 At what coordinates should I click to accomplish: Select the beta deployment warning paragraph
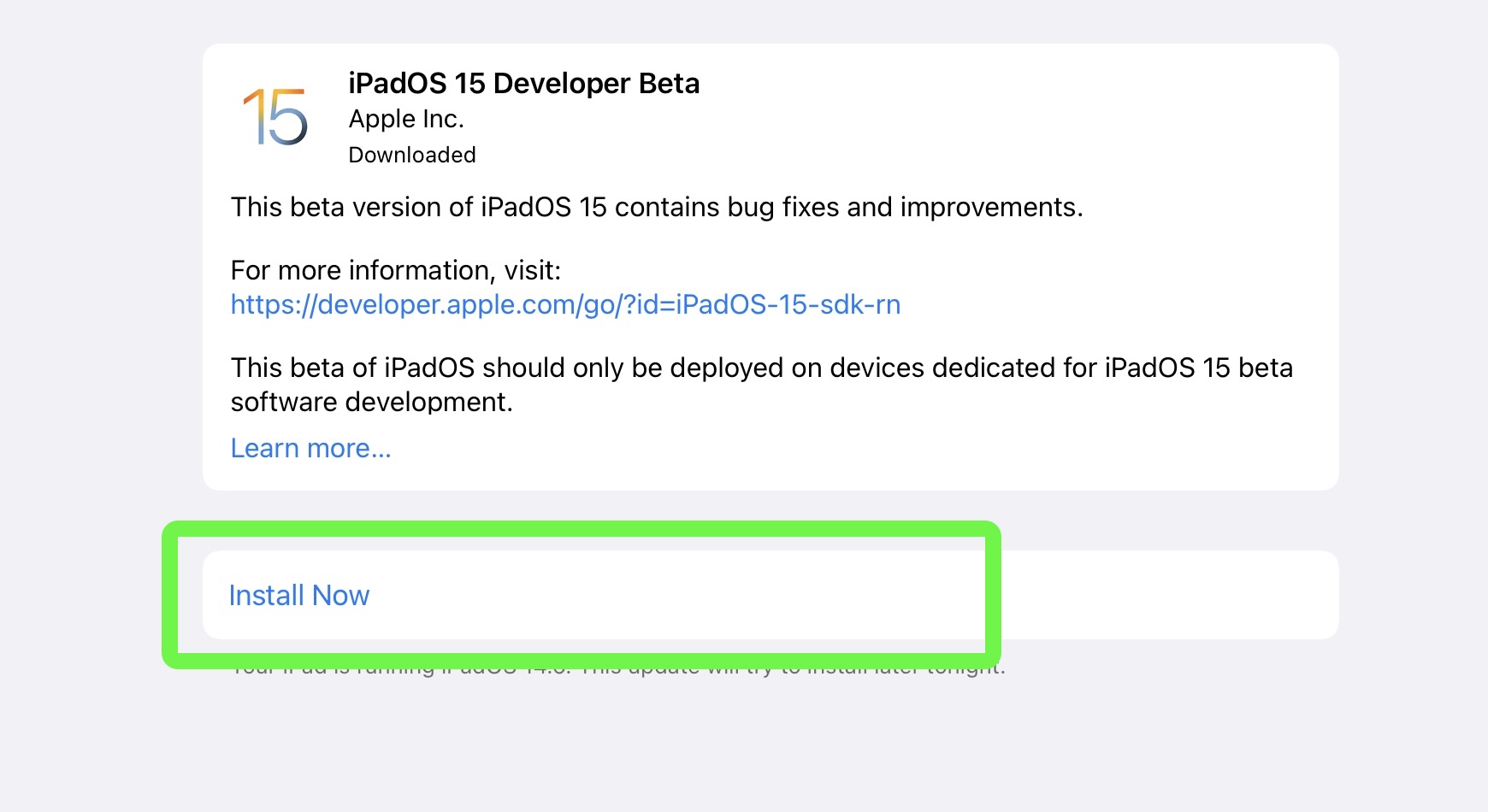click(762, 385)
